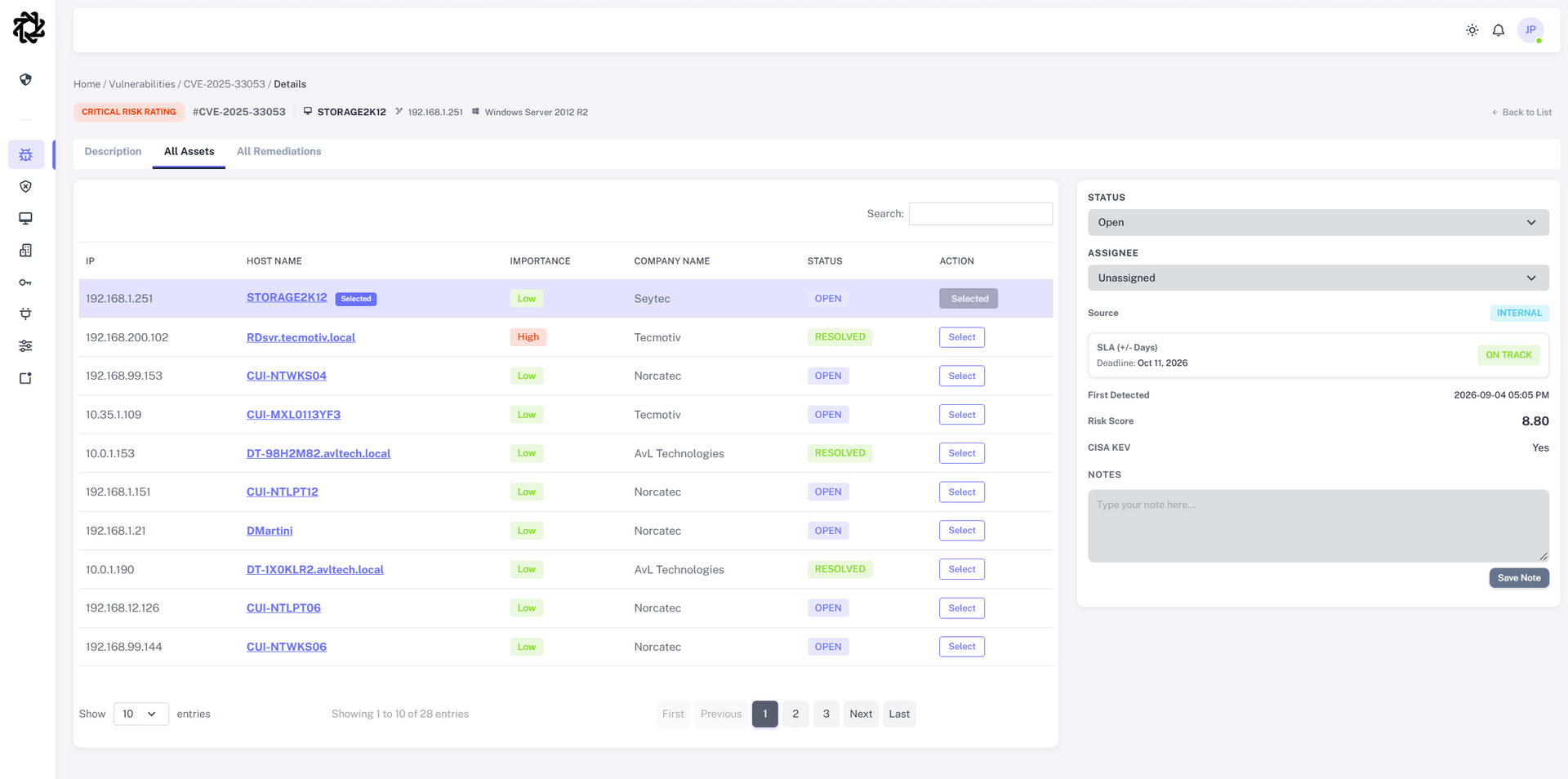
Task: Switch to the Description tab
Action: pyautogui.click(x=113, y=152)
